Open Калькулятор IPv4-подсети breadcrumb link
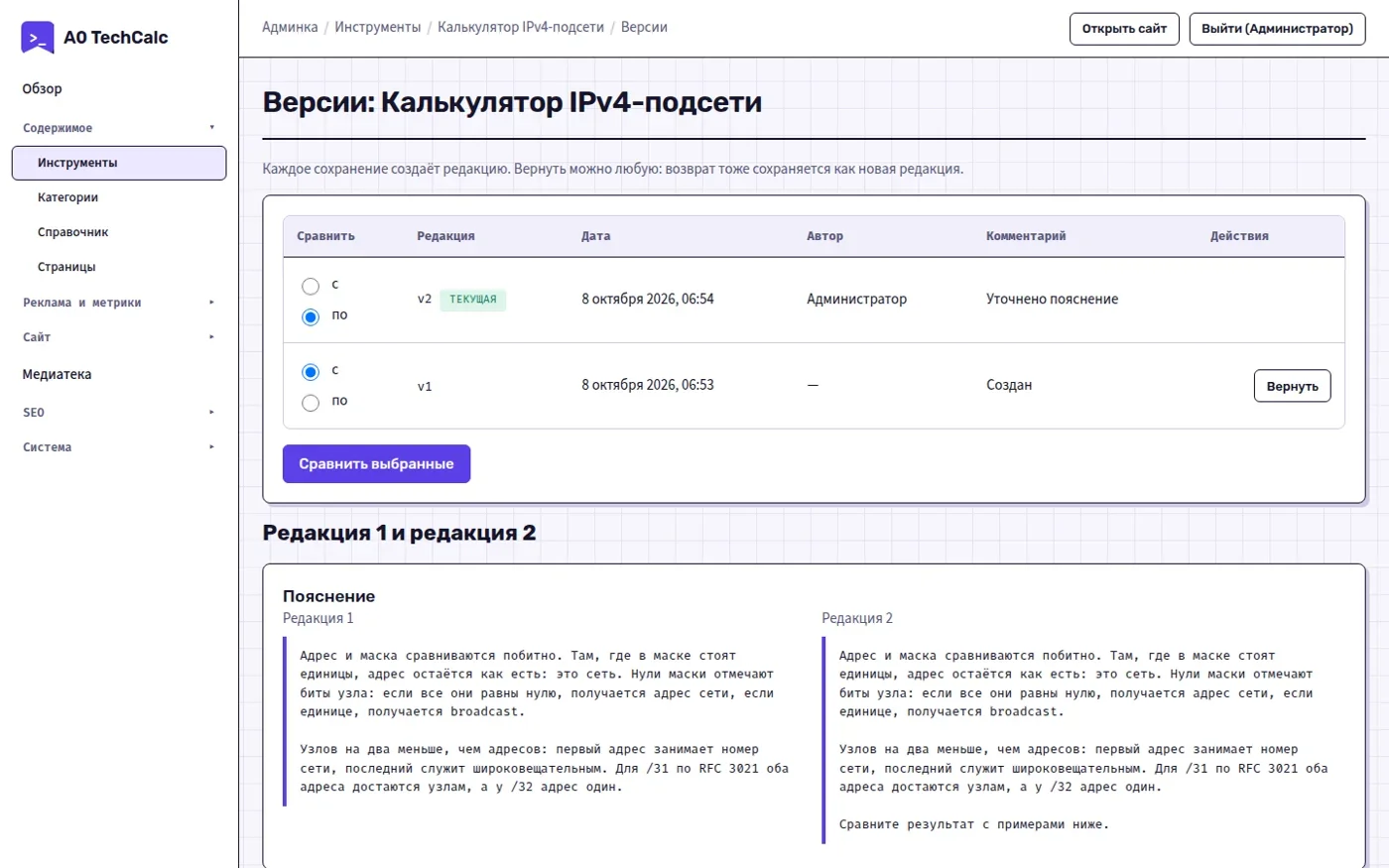Image resolution: width=1389 pixels, height=868 pixels. [x=521, y=27]
